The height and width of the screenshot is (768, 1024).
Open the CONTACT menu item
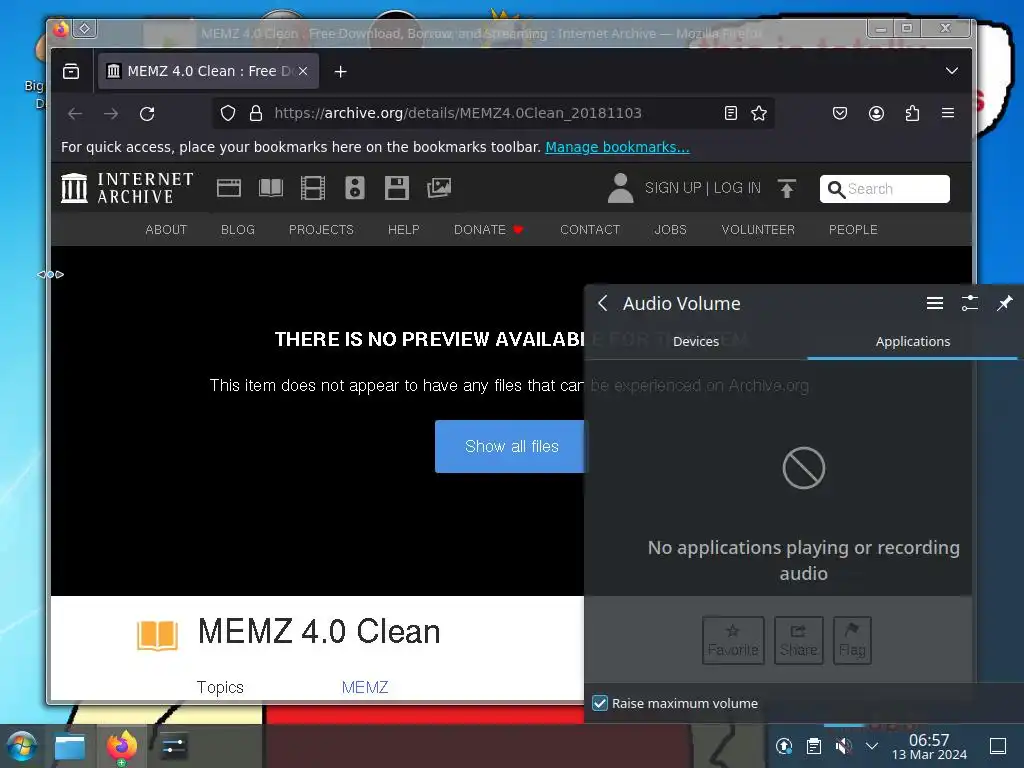click(x=590, y=230)
